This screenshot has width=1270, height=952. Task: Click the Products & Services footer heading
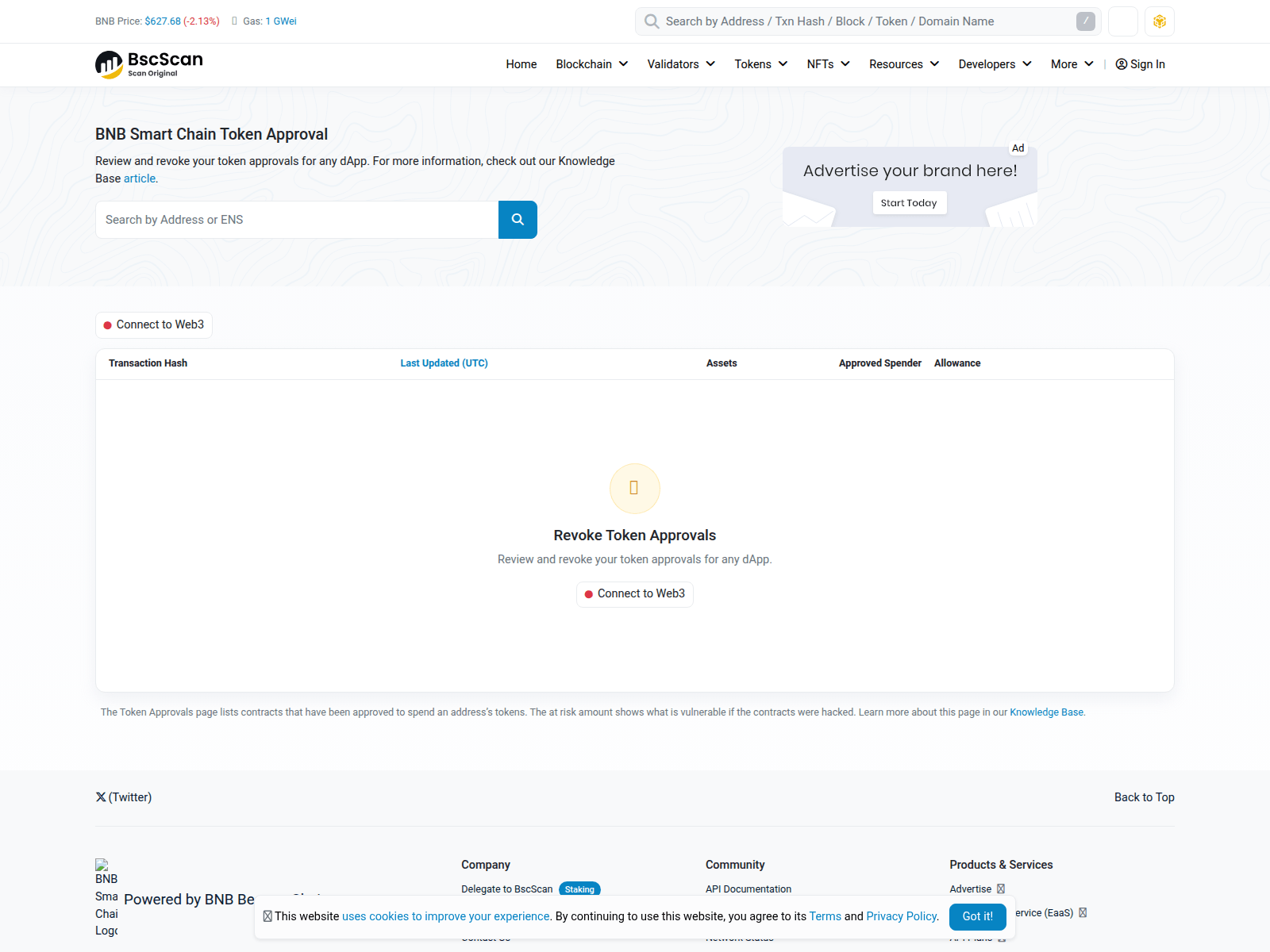click(1002, 865)
